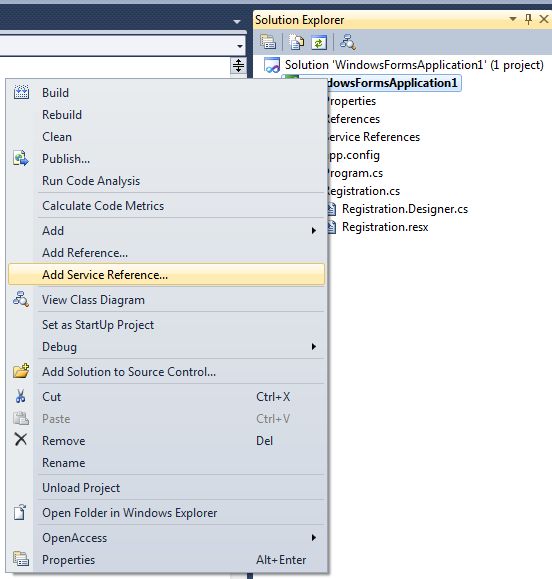Select the Registration.resx file
The height and width of the screenshot is (579, 552).
[385, 227]
